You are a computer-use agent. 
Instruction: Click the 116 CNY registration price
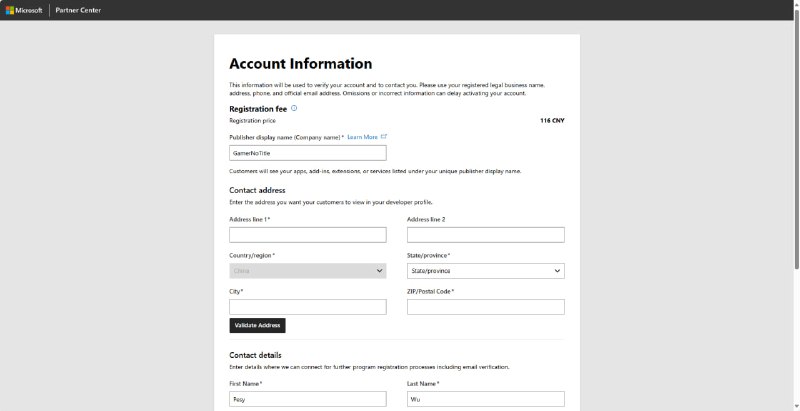pos(552,120)
